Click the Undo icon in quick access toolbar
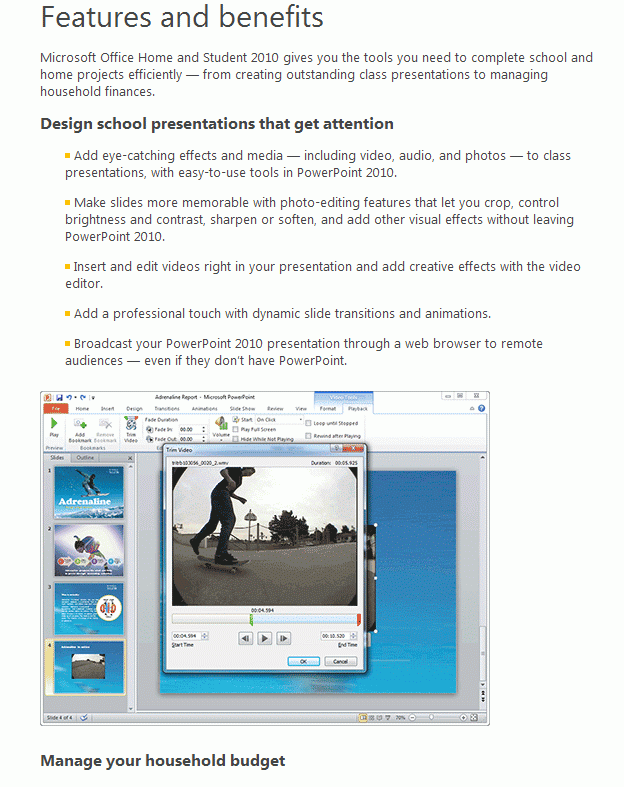Image resolution: width=624 pixels, height=787 pixels. coord(69,397)
